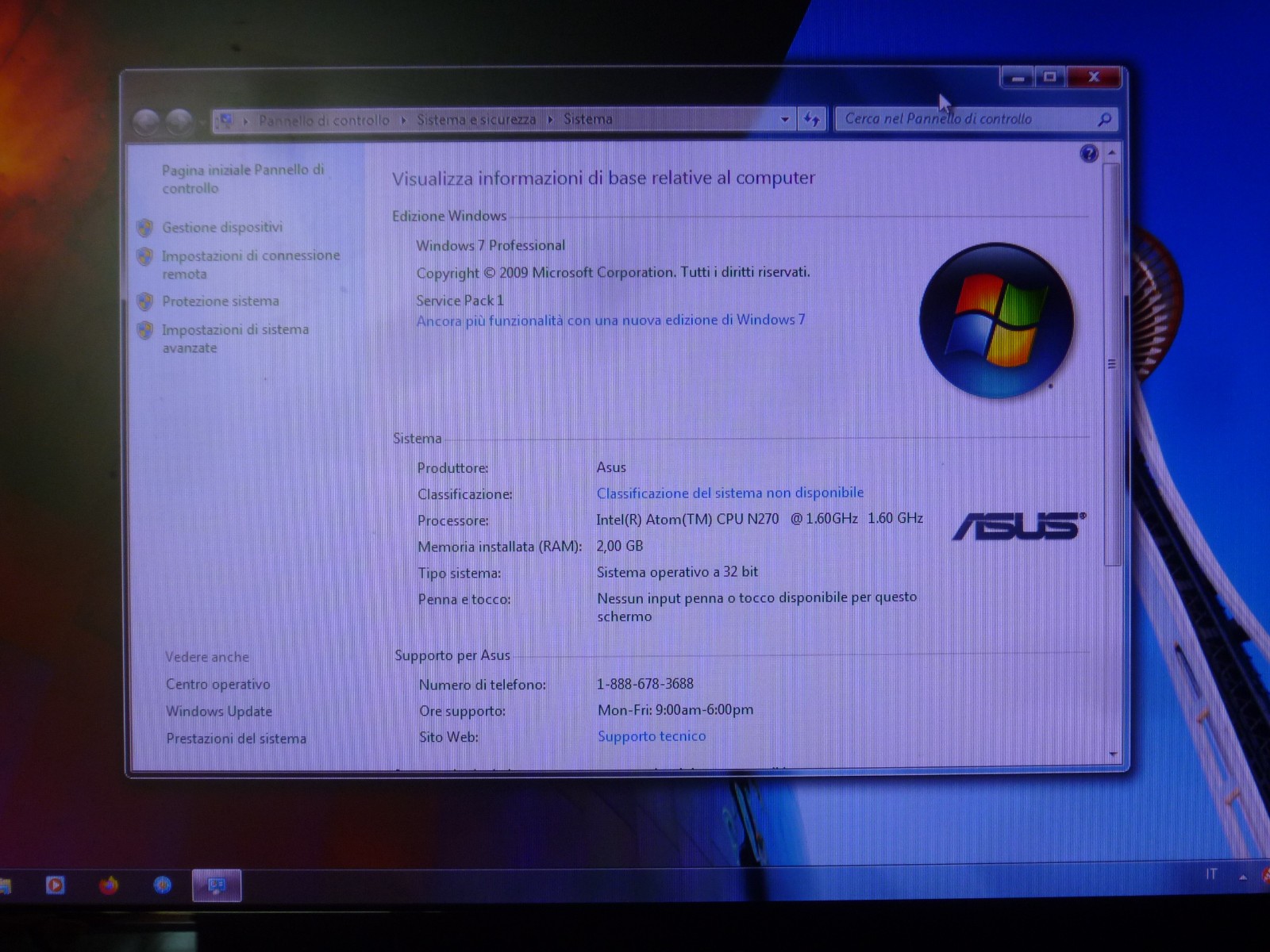Refresh the page using the address bar button
Image resolution: width=1270 pixels, height=952 pixels.
(x=811, y=120)
